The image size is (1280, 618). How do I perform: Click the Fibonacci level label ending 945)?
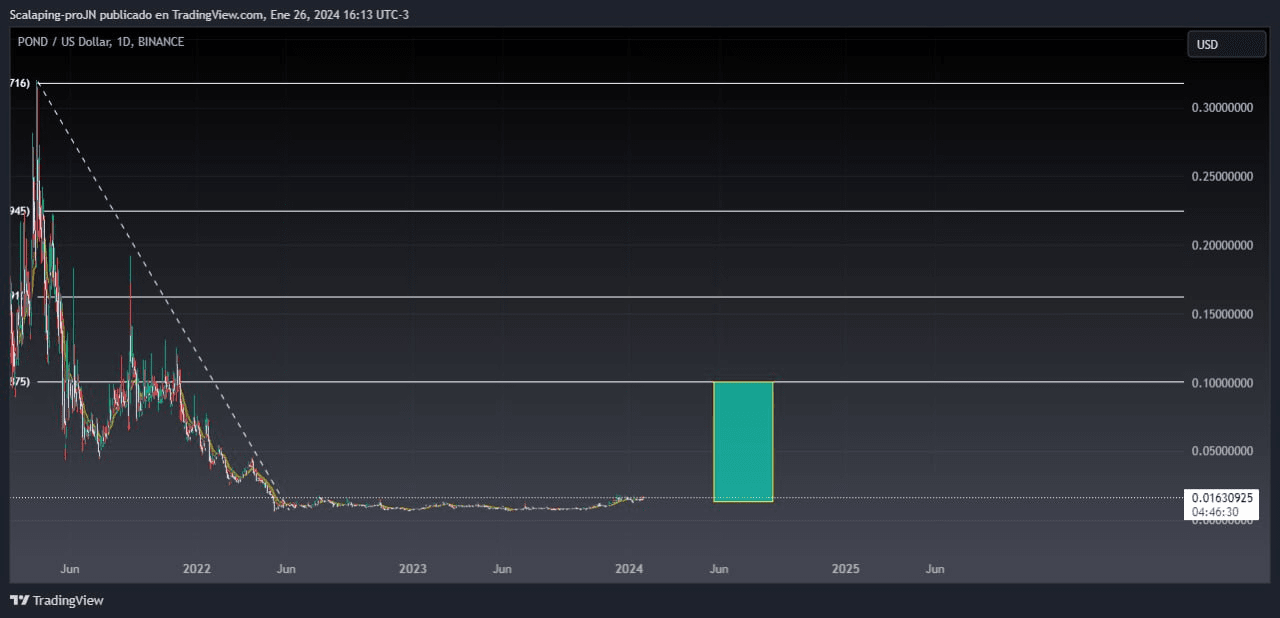tap(21, 211)
